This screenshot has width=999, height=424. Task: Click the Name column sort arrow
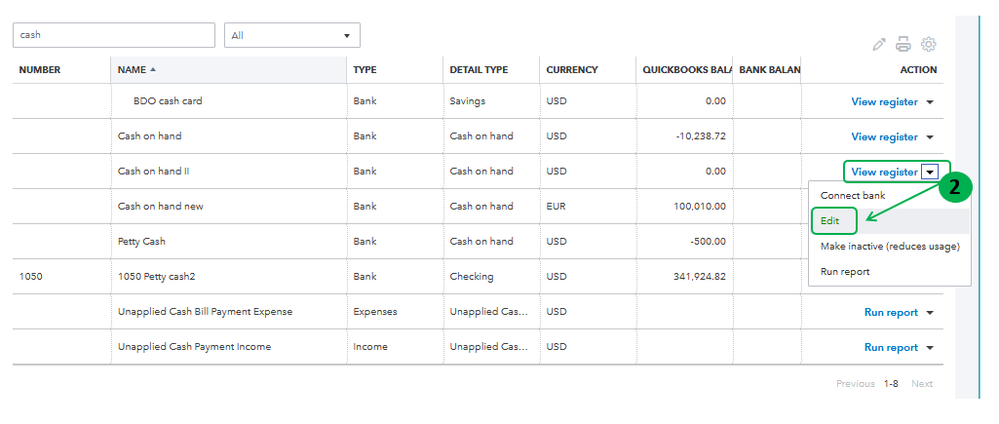[153, 70]
